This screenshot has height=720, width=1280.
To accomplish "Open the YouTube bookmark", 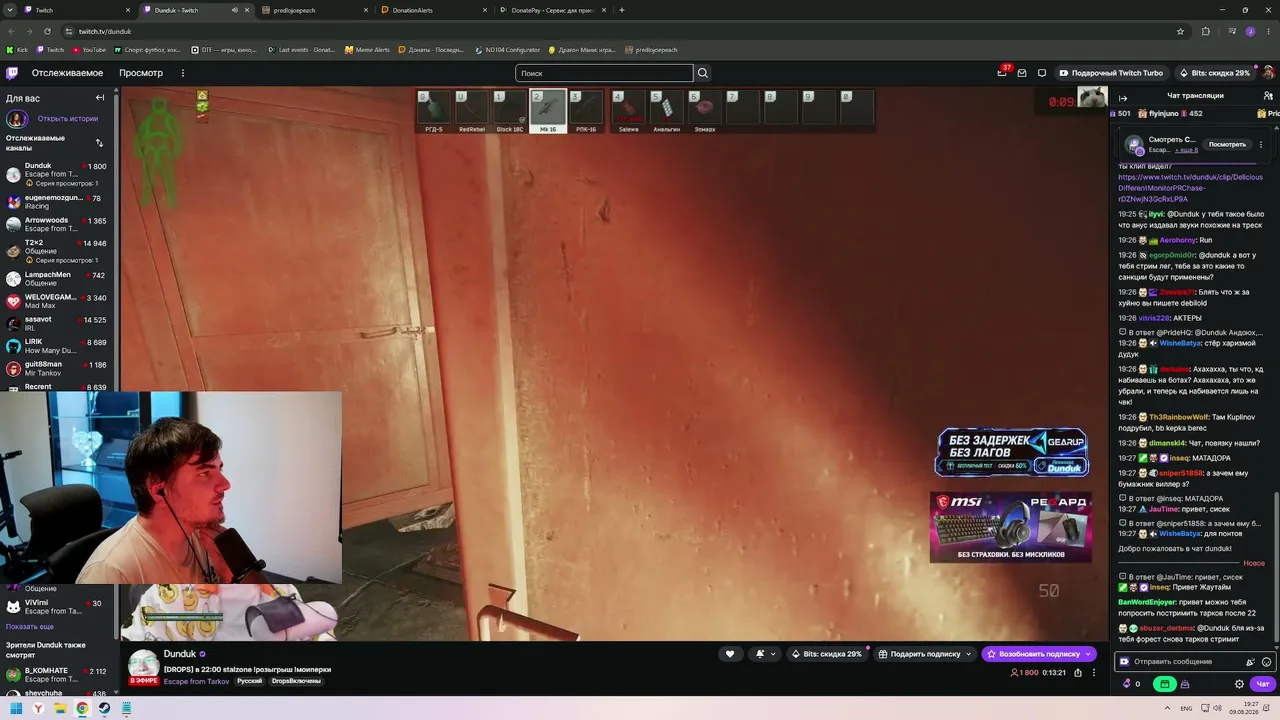I will click(x=88, y=50).
